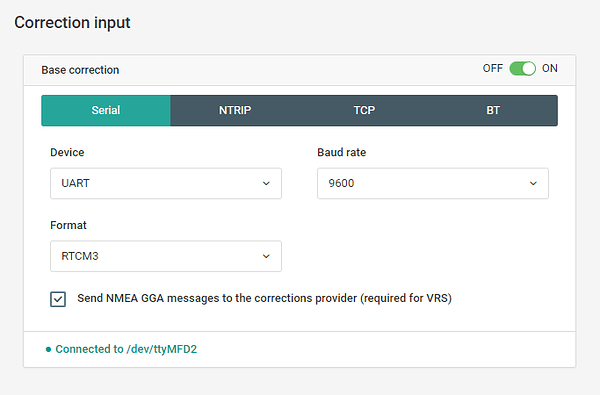Viewport: 600px width, 395px height.
Task: Open the Format dropdown showing RTCM3
Action: 166,256
